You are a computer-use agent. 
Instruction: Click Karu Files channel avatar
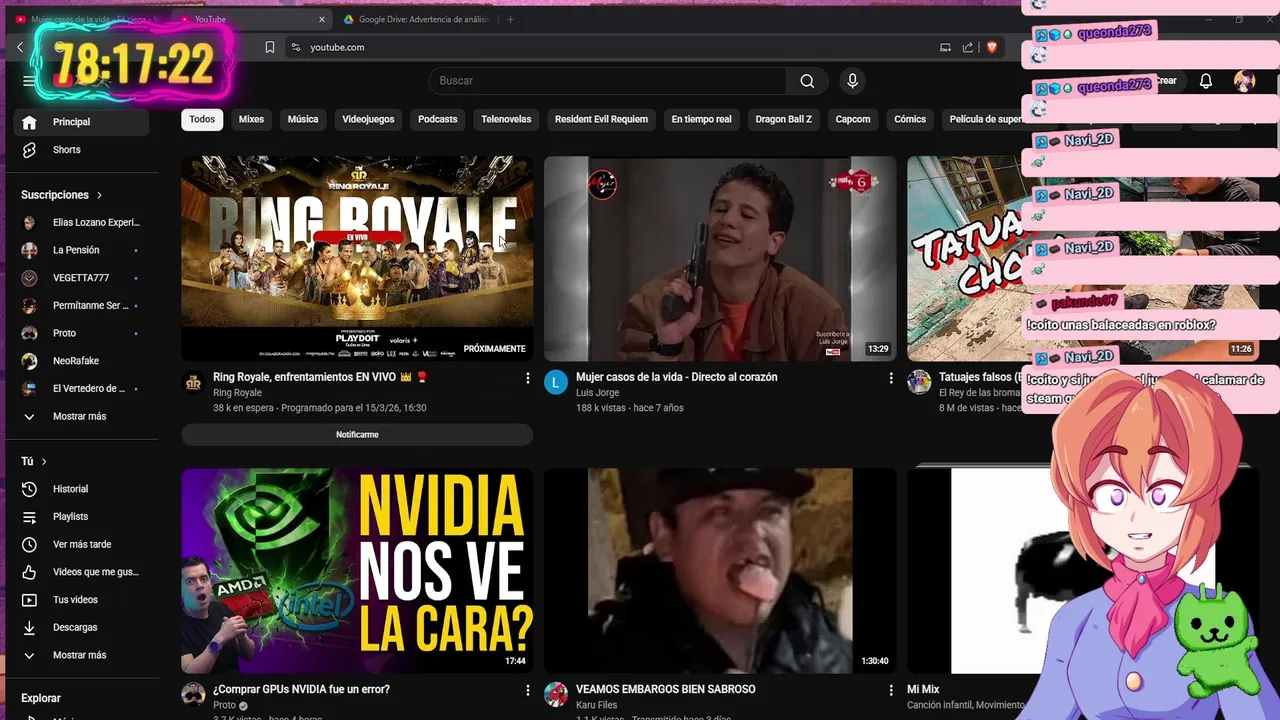coord(556,694)
